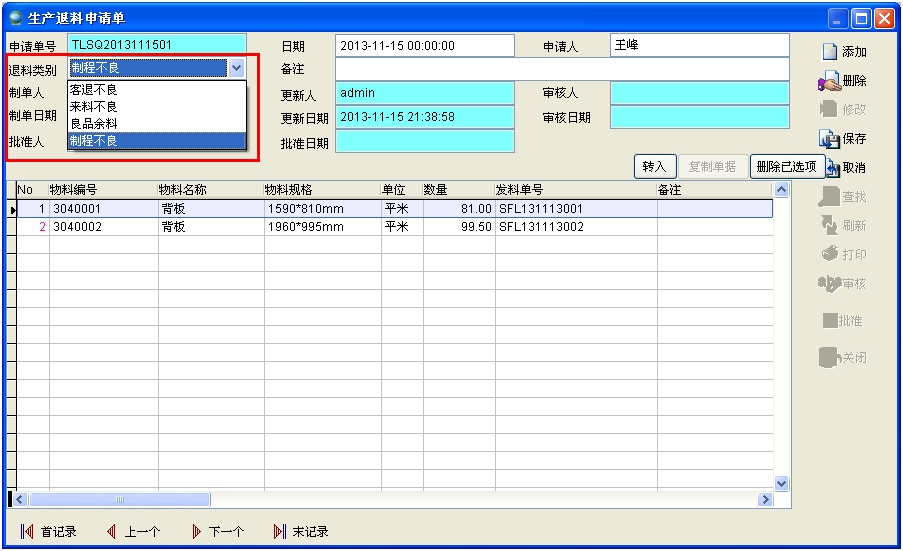The height and width of the screenshot is (551, 903).
Task: Go to previous record with 上一个
Action: tap(132, 531)
